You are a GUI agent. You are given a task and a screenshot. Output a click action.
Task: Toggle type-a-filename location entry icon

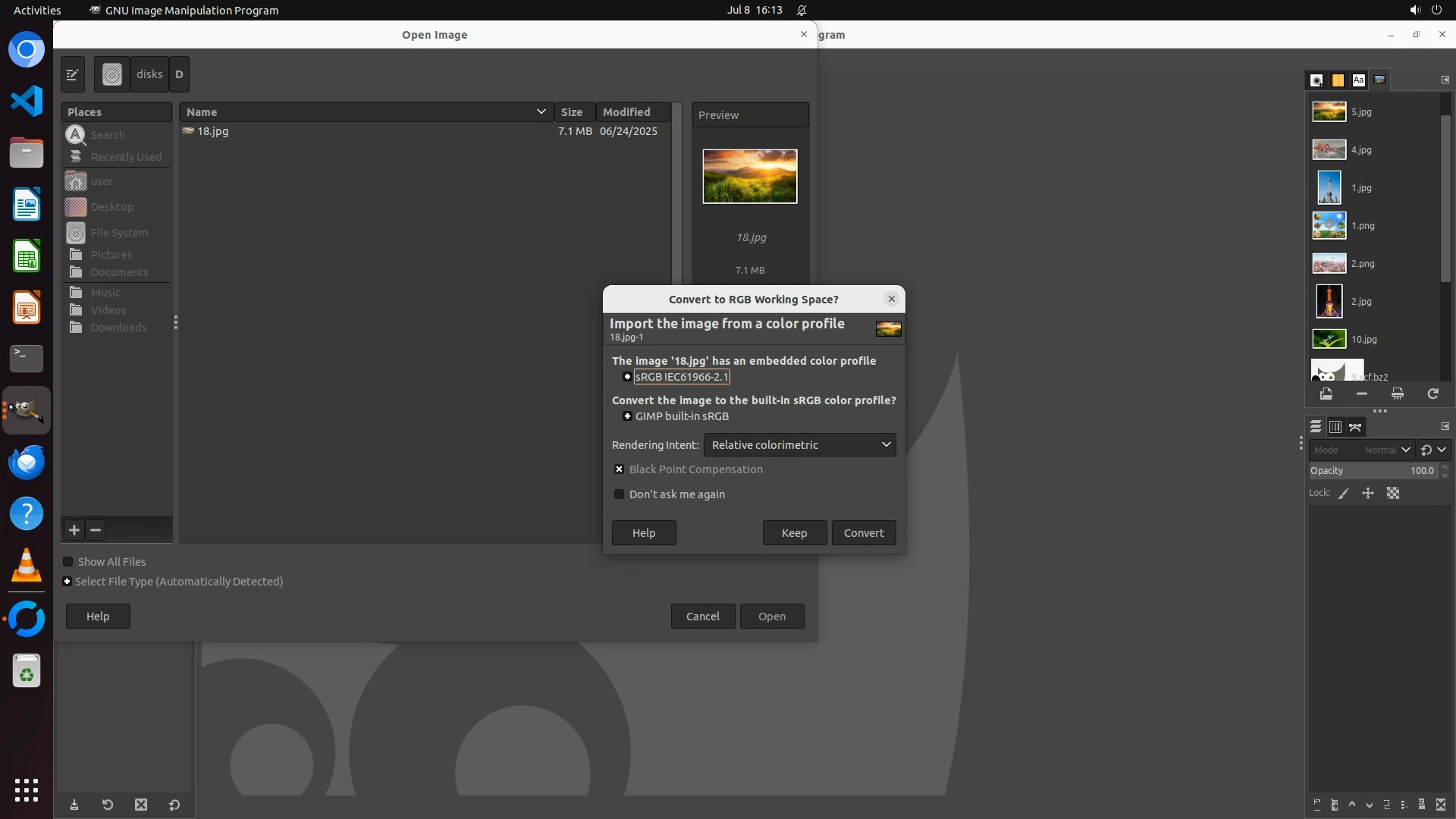tap(73, 74)
